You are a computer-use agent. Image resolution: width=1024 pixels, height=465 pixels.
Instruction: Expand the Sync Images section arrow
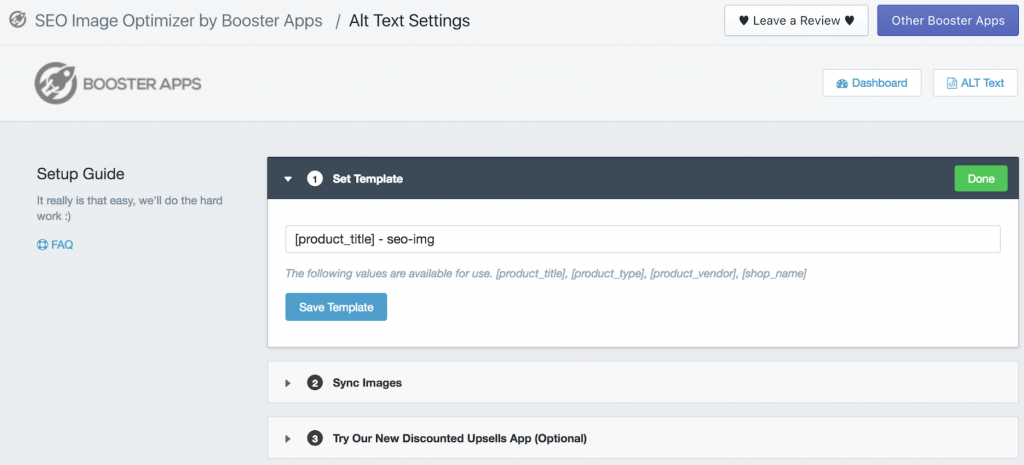pos(288,383)
